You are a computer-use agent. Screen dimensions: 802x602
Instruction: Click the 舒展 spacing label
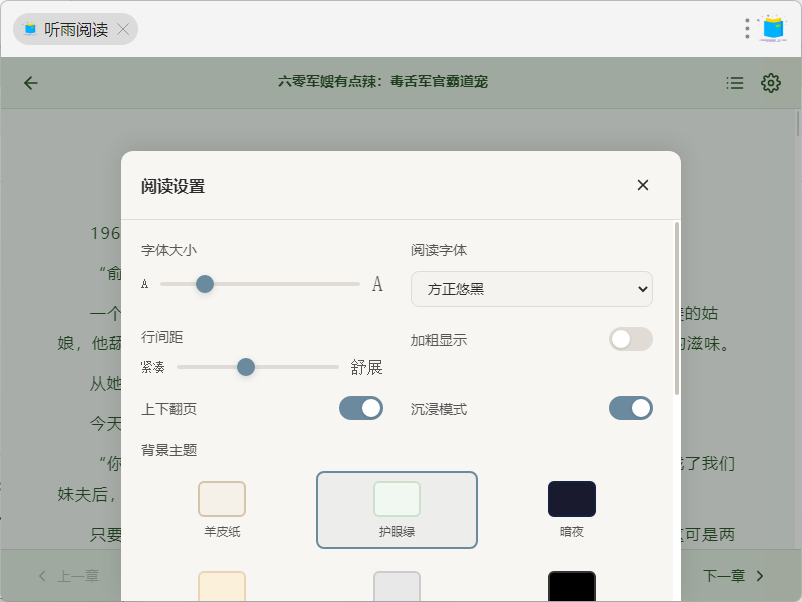[x=366, y=367]
